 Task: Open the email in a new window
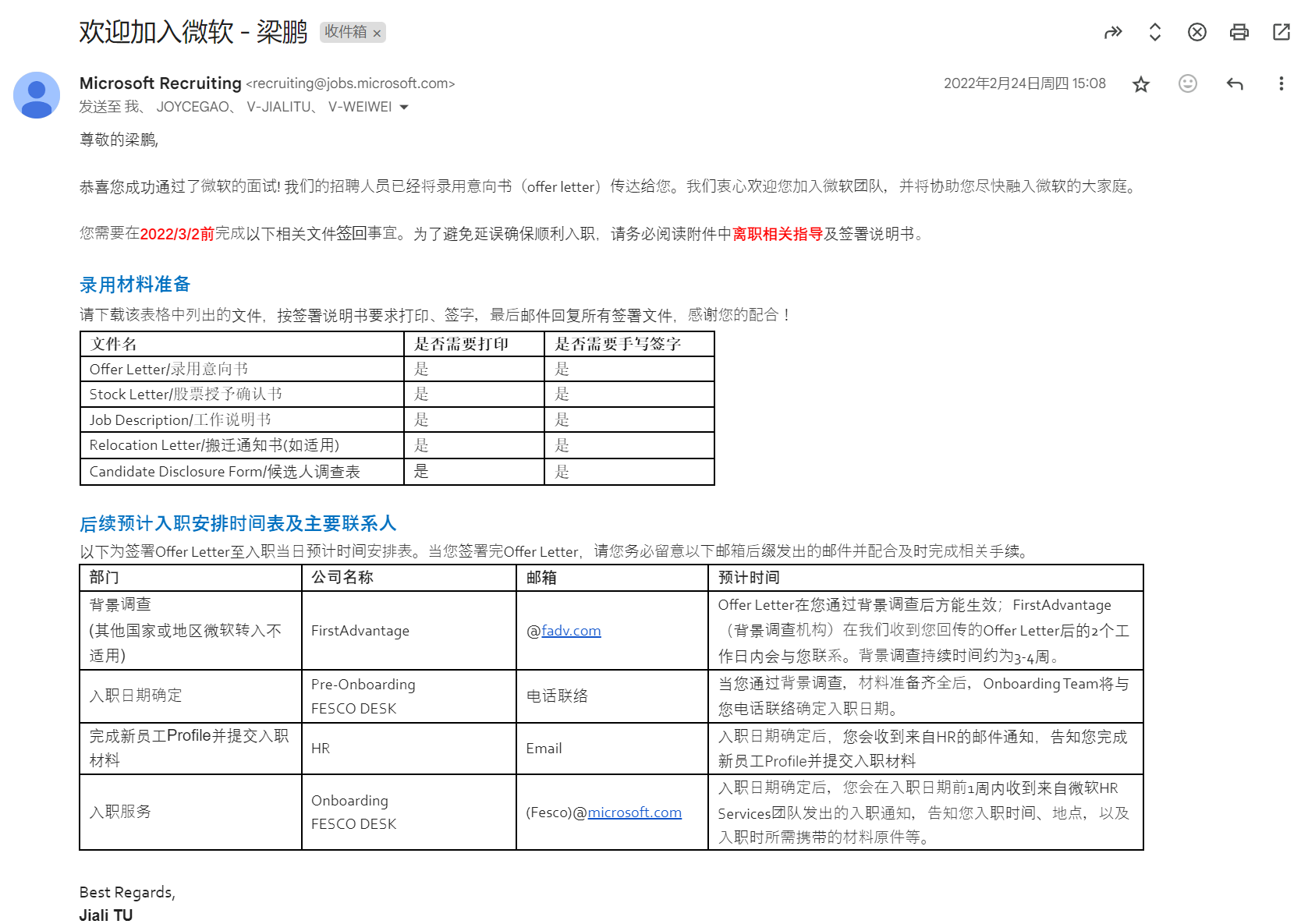point(1280,33)
